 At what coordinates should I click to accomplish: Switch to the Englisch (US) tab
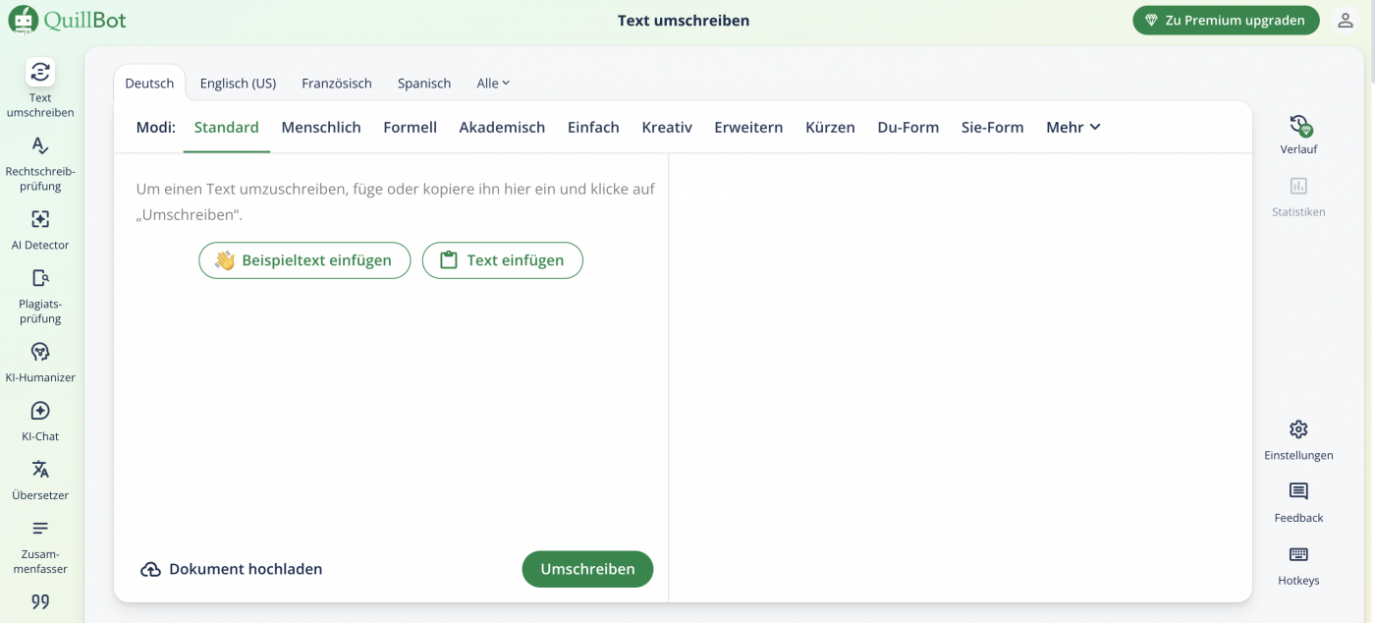pos(237,83)
